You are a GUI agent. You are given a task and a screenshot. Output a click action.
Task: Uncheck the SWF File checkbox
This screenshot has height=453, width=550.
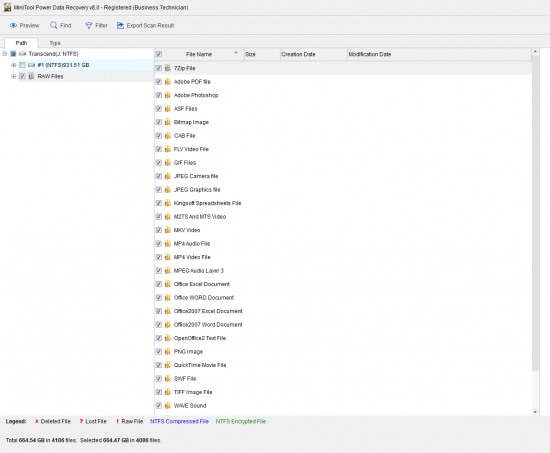(x=159, y=379)
